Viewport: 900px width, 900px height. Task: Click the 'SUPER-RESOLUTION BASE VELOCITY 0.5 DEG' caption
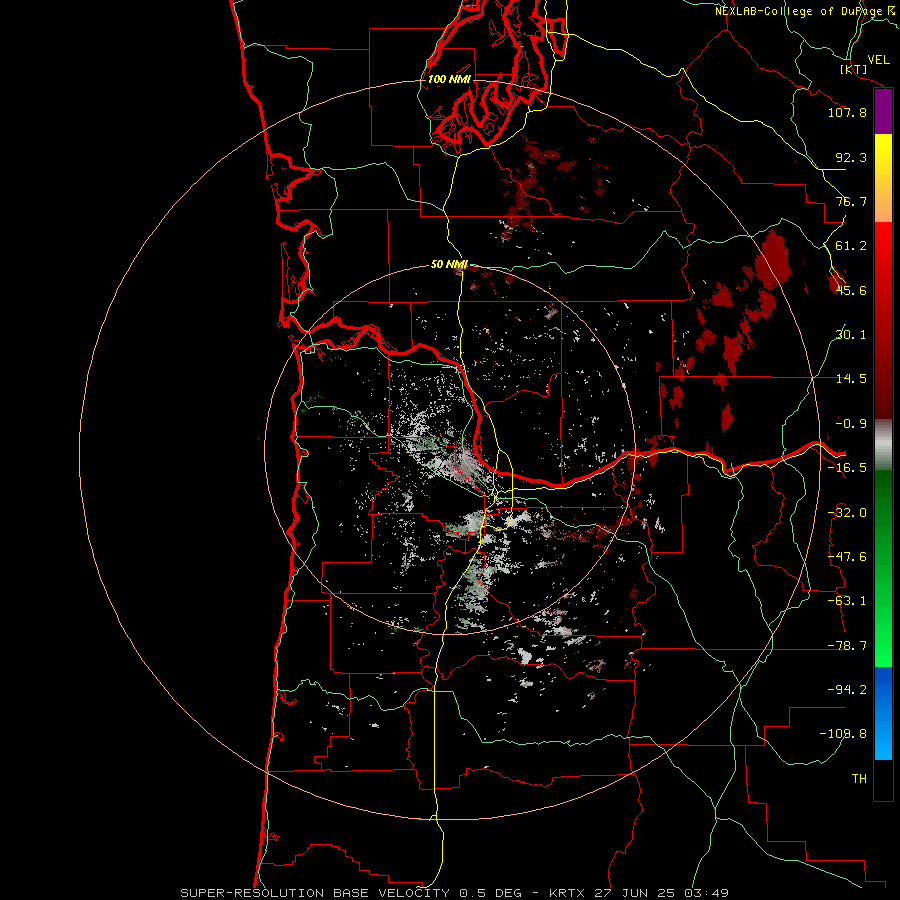pos(351,893)
